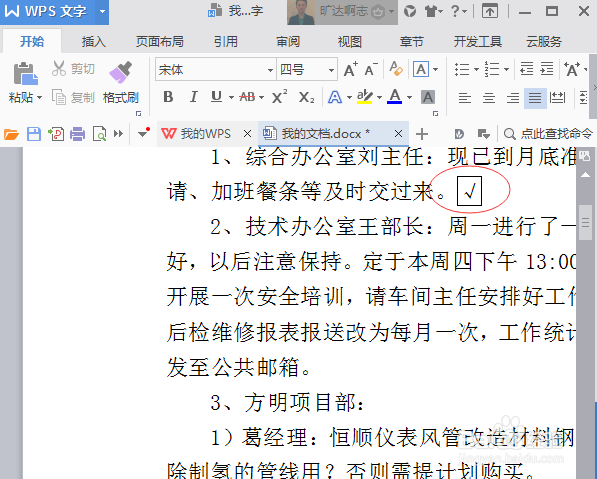597x479 pixels.
Task: Apply character shading icon
Action: pos(428,97)
